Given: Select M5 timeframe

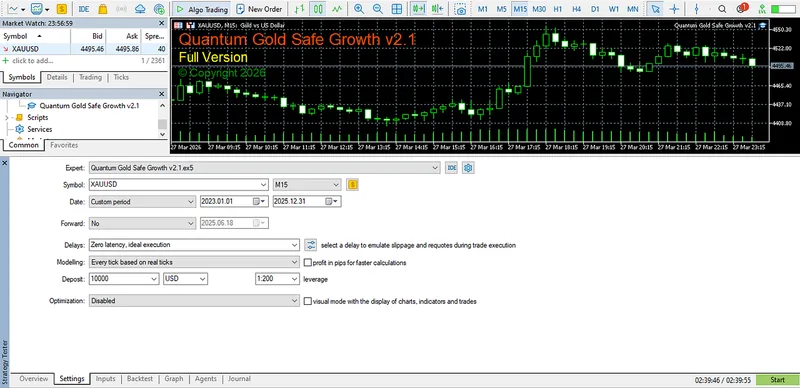Looking at the screenshot, I should [x=502, y=9].
